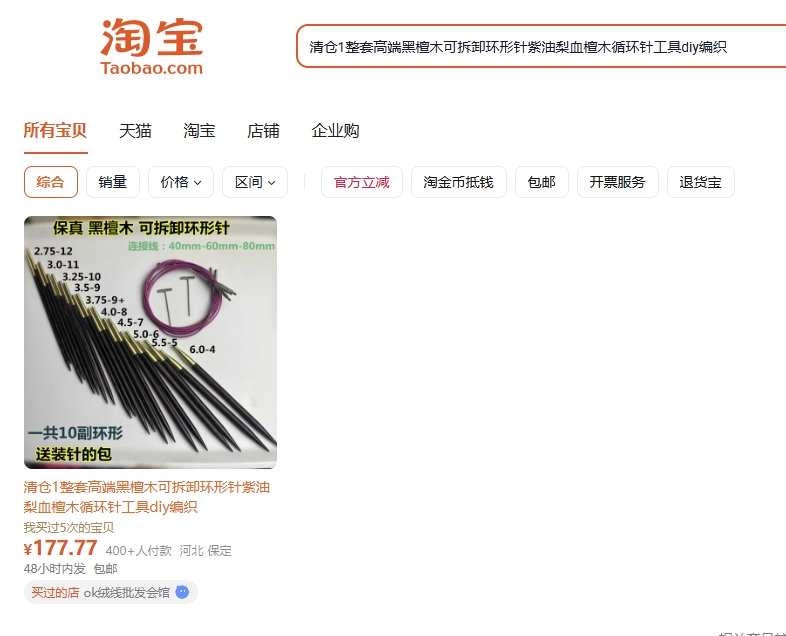The width and height of the screenshot is (786, 636).
Task: Expand the 区间 range dropdown
Action: 255,182
